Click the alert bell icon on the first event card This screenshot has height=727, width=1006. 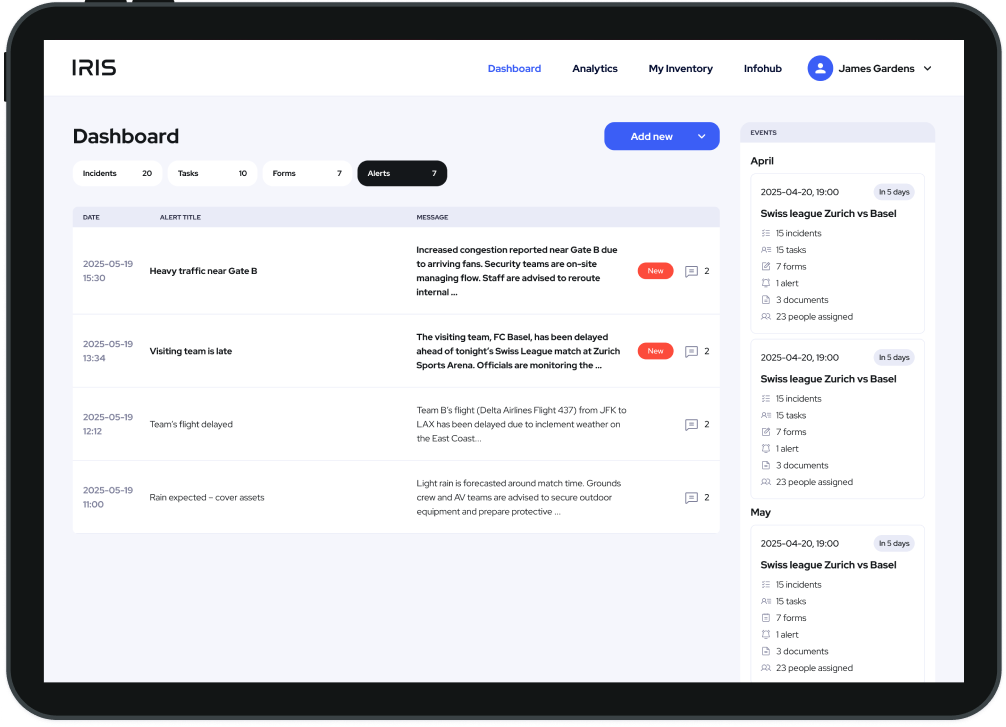[764, 283]
